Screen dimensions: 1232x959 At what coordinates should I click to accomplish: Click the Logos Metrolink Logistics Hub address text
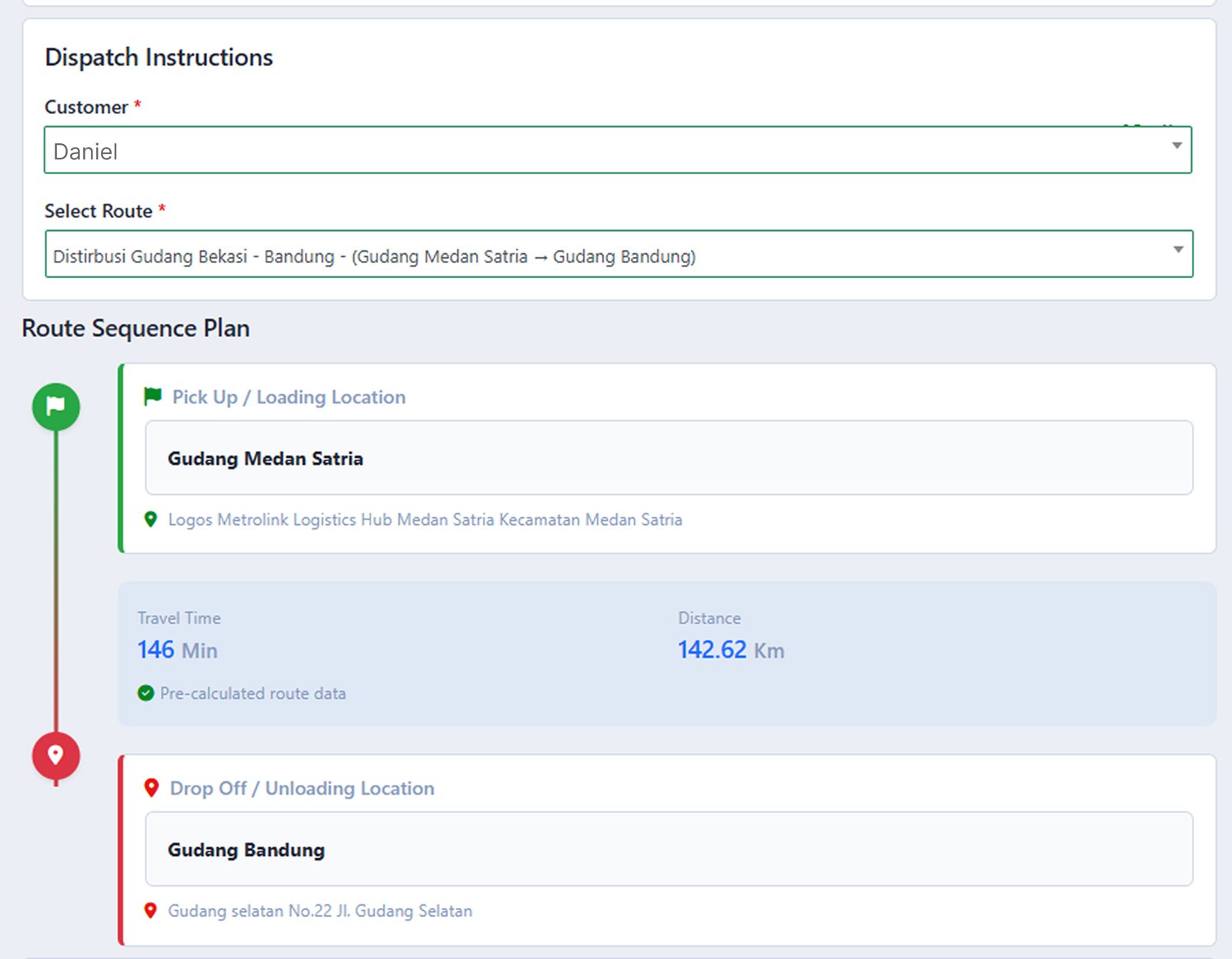(x=425, y=520)
